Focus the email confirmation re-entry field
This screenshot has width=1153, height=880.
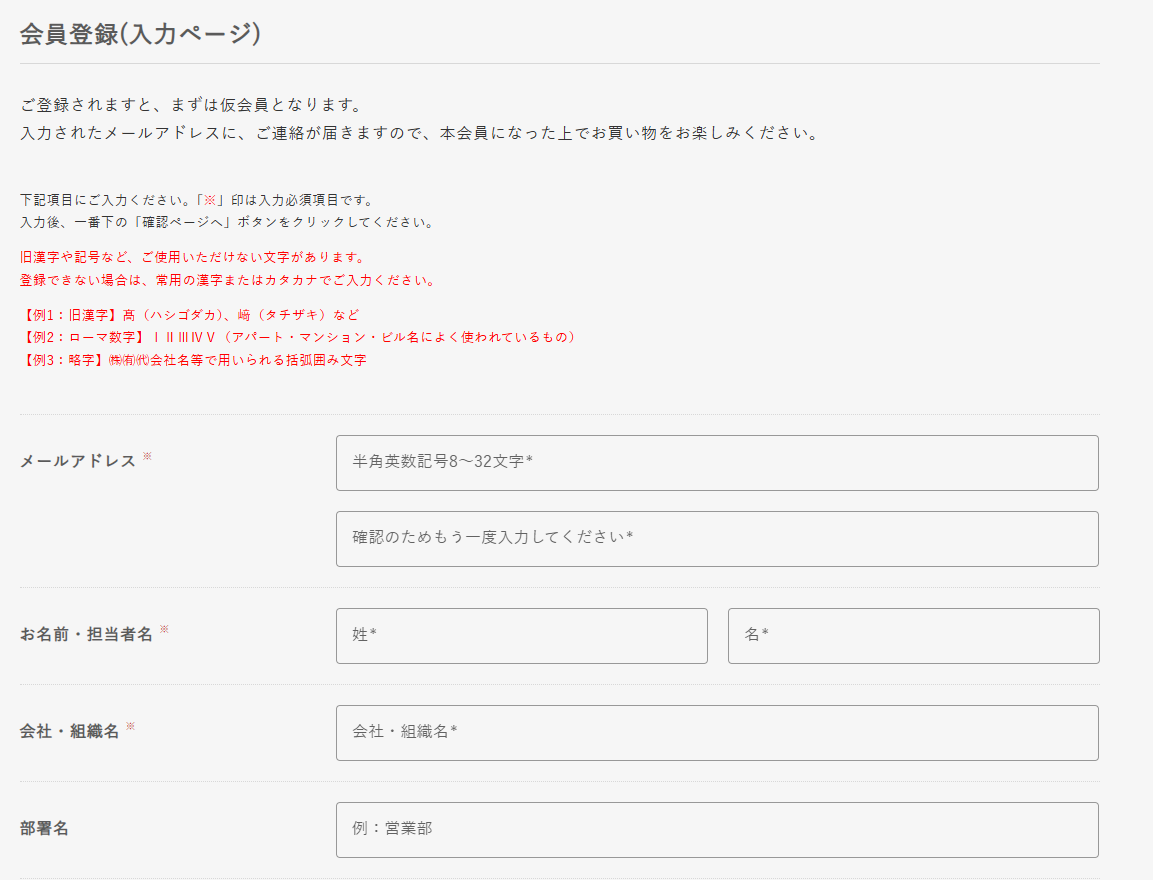point(717,539)
